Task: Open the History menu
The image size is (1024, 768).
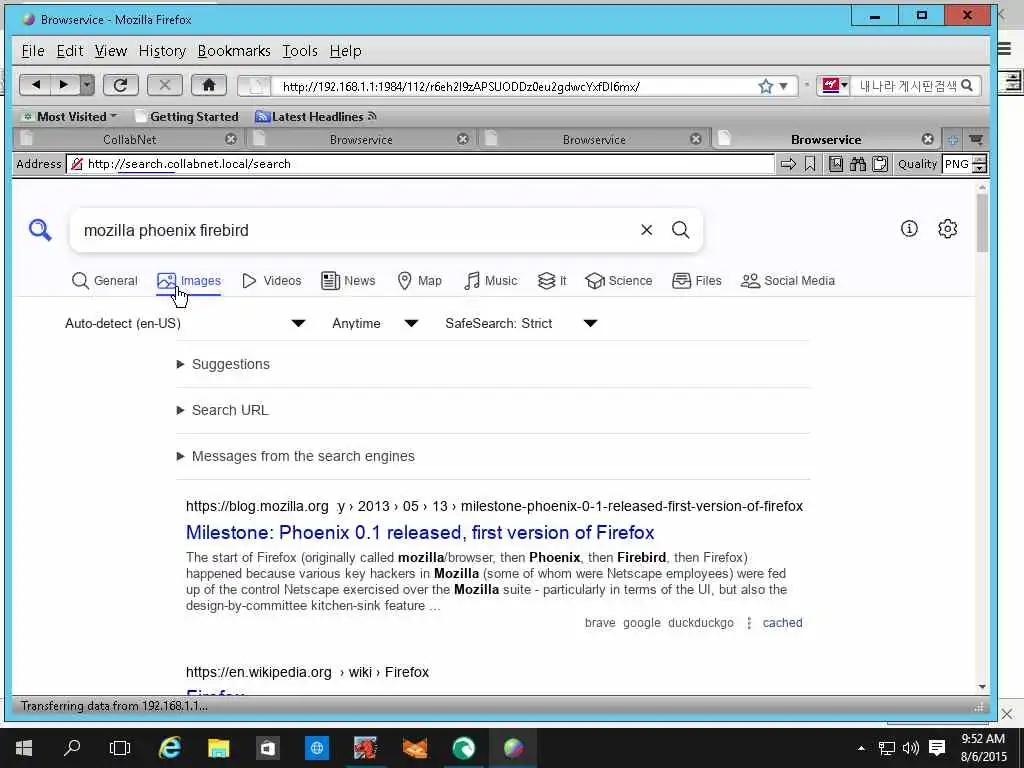Action: pos(162,51)
